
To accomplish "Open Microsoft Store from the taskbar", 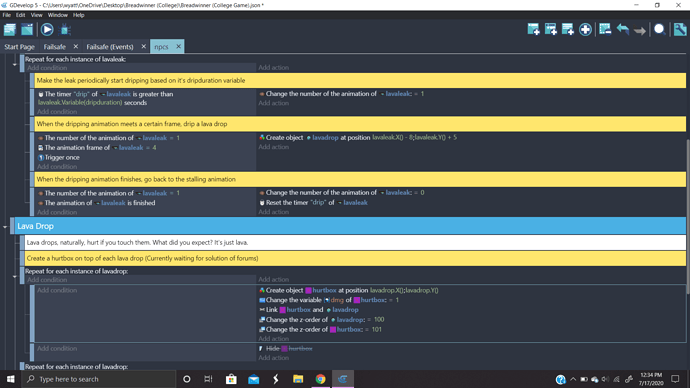I will 231,379.
